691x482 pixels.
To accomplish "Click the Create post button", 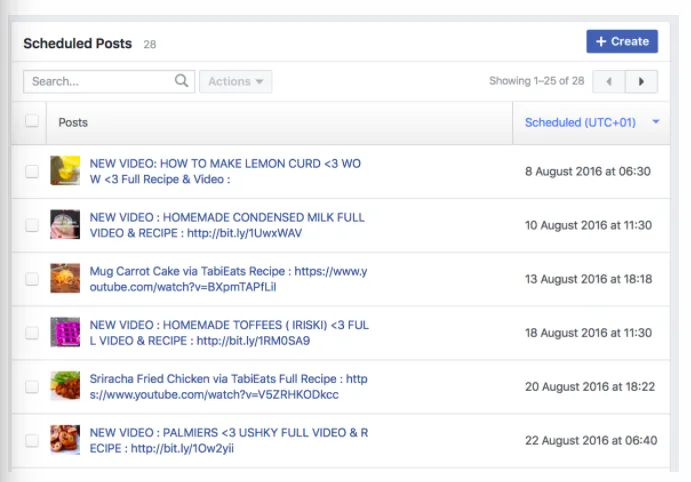I will 622,41.
